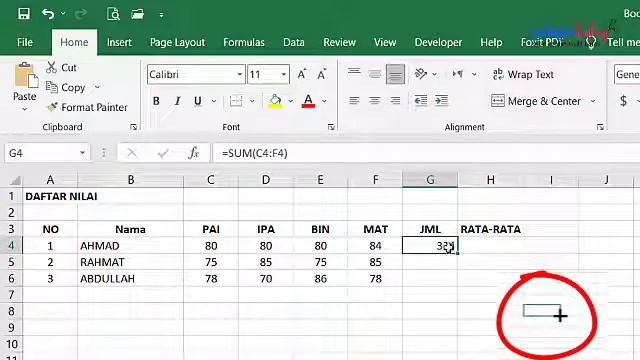Click Merge & Center
Viewport: 640px width, 360px height.
pos(536,101)
